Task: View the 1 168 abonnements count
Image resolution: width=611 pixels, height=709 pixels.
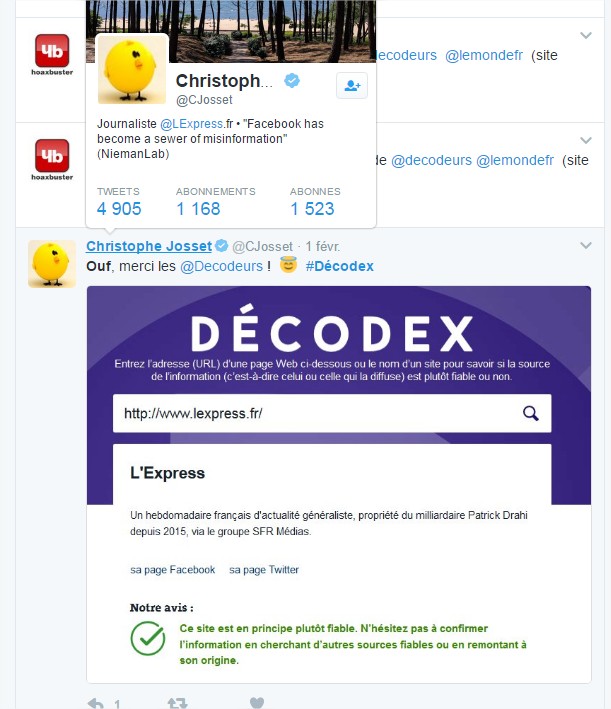Action: tap(198, 208)
